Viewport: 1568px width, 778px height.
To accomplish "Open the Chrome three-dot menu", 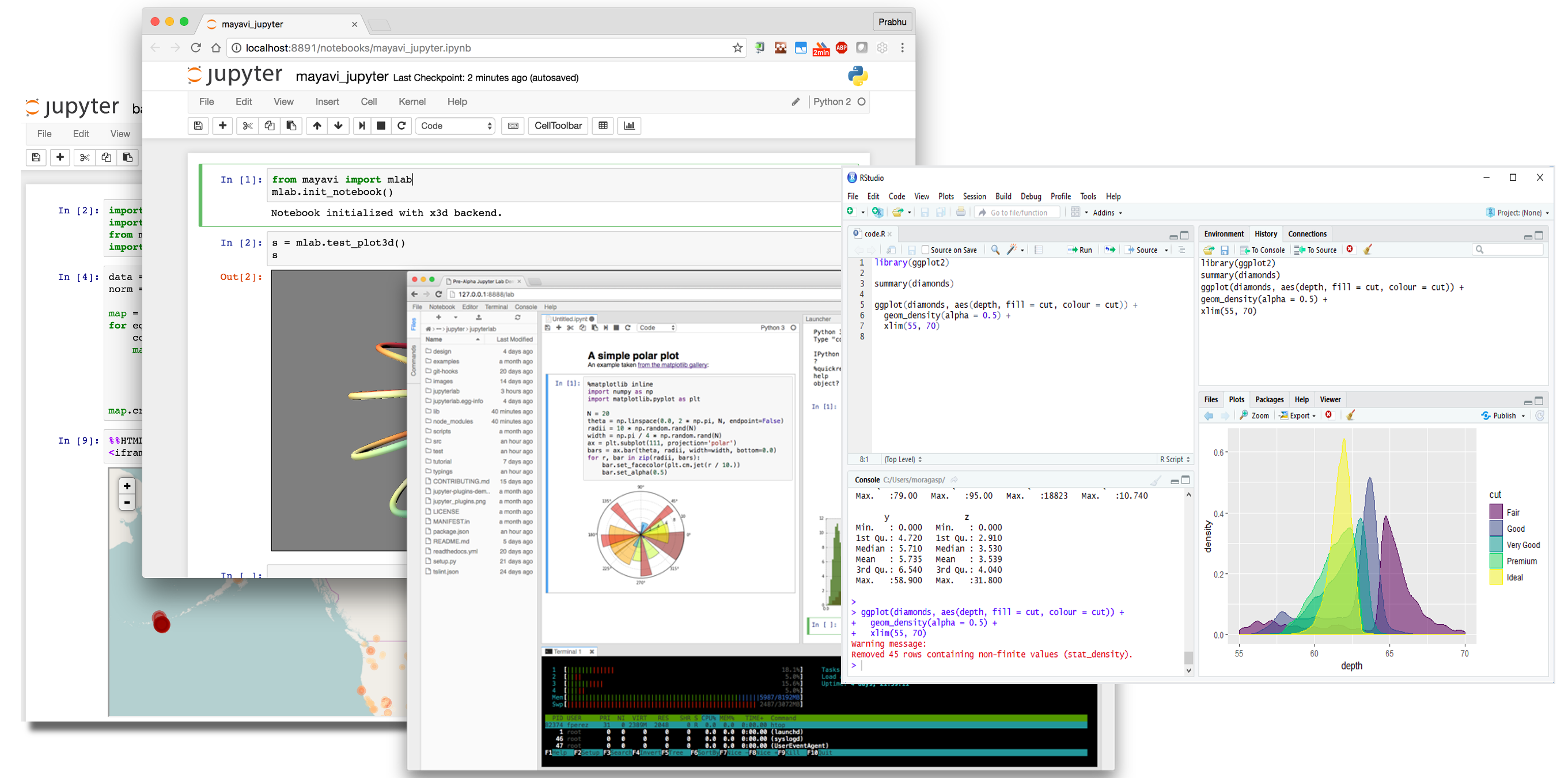I will [903, 47].
